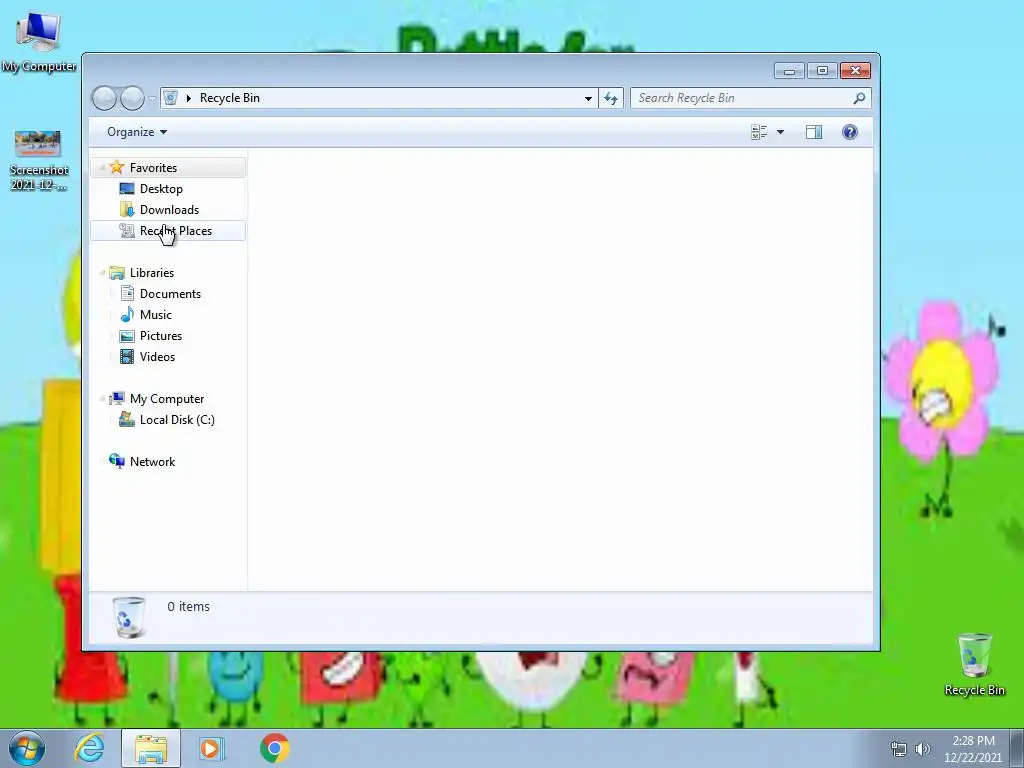
Task: Open Recent Places
Action: point(176,231)
